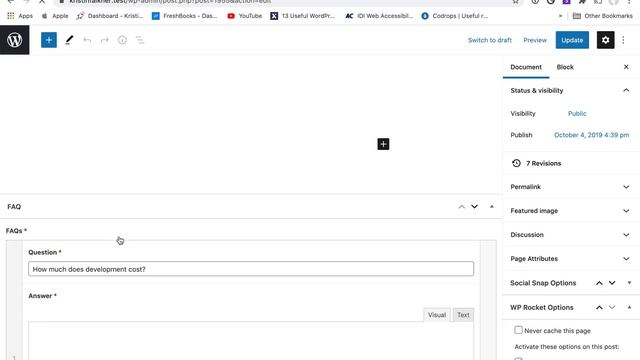The width and height of the screenshot is (640, 360).
Task: Add block with black plus button
Action: [x=383, y=144]
